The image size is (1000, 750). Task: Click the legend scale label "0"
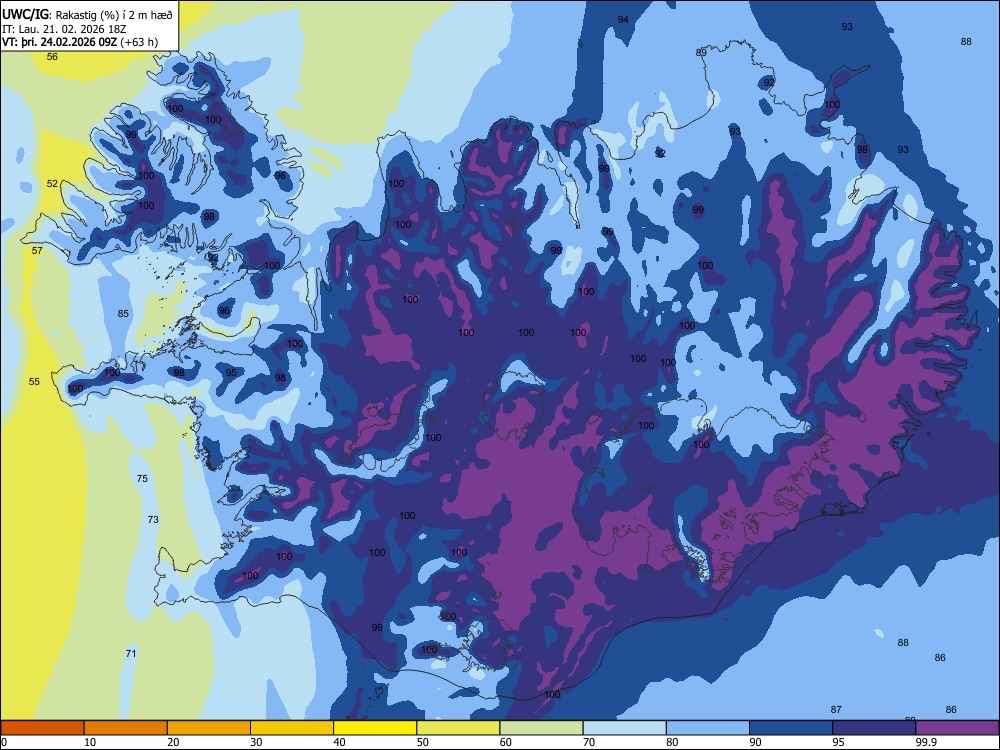point(4,742)
